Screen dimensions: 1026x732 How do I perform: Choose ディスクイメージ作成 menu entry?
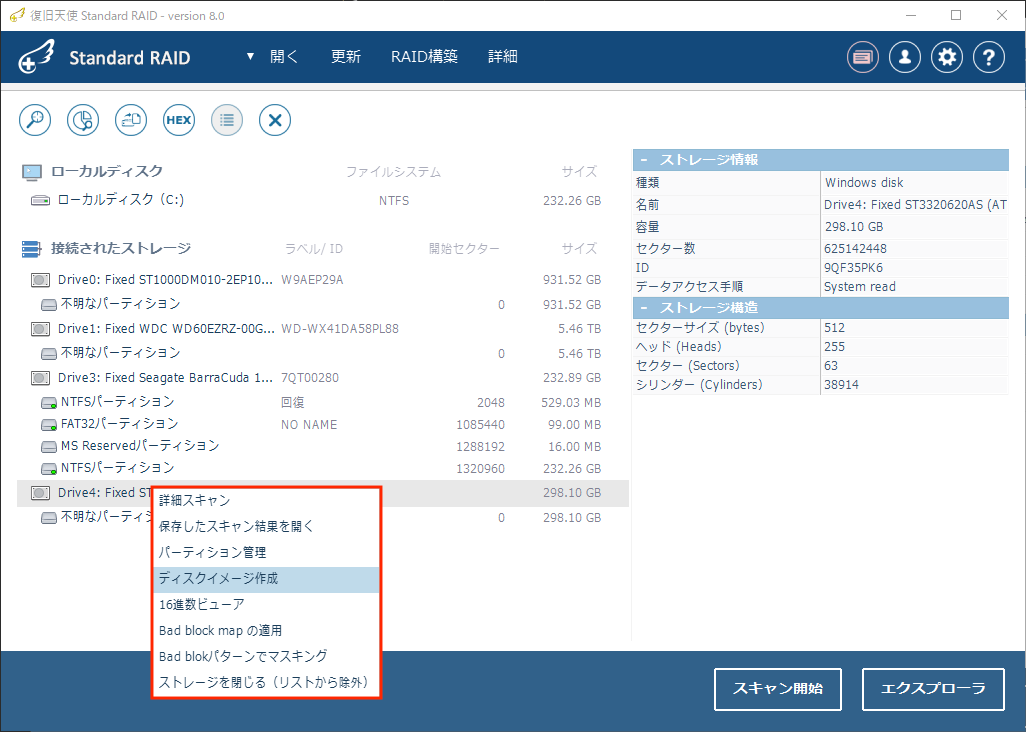coord(266,579)
